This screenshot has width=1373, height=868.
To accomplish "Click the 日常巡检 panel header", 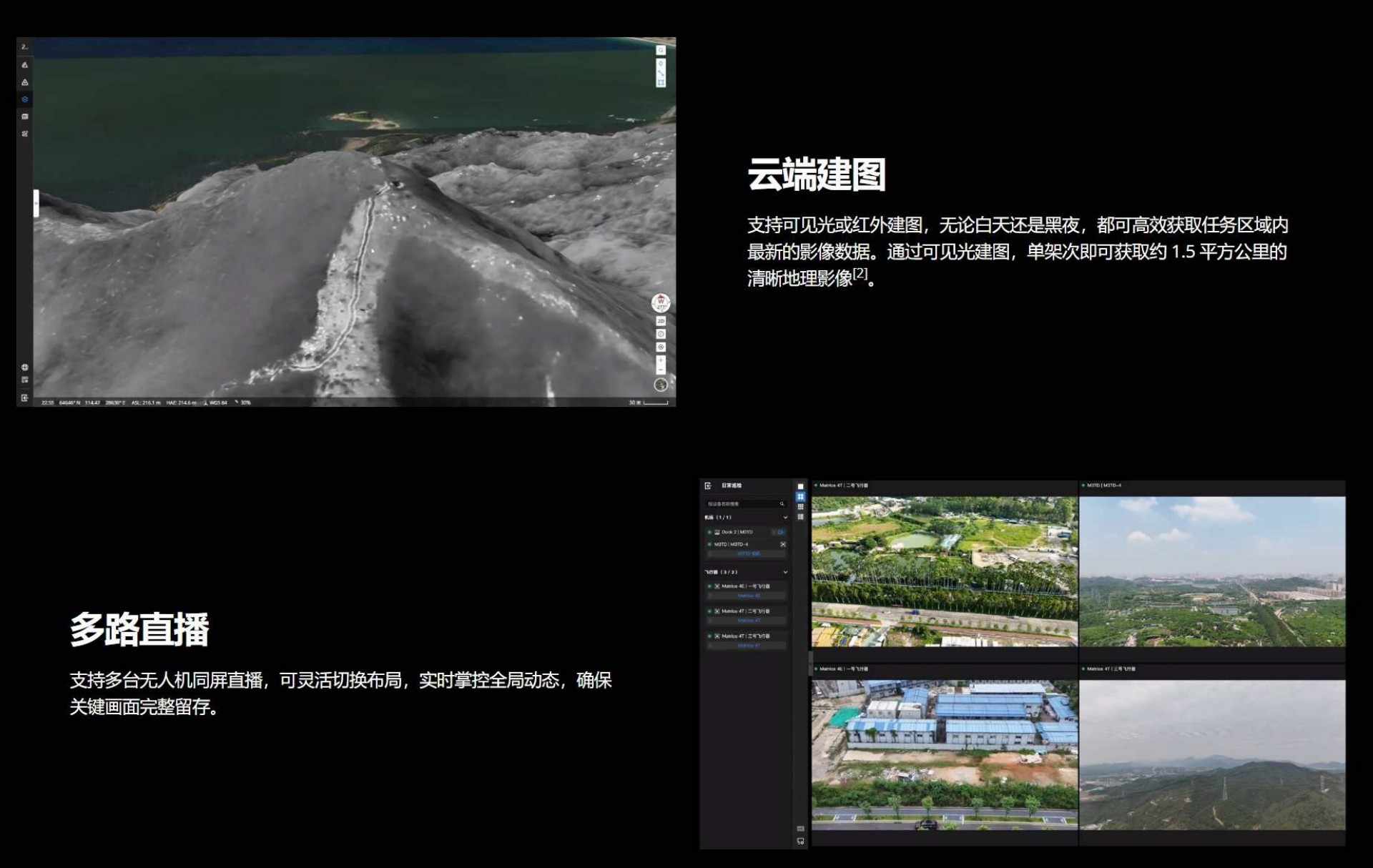I will (x=732, y=485).
